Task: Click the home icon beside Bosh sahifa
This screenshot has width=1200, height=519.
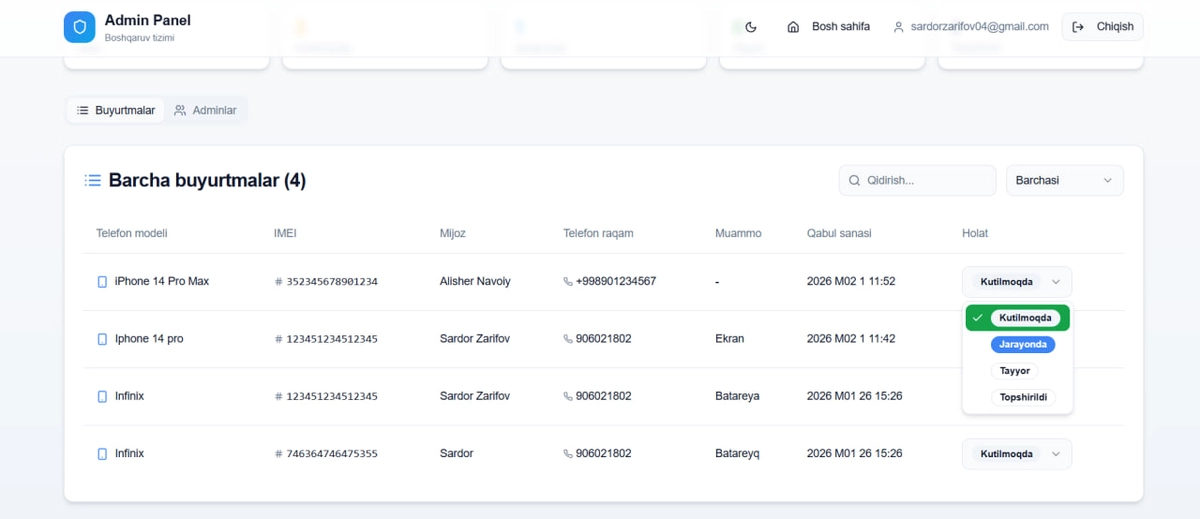Action: [x=793, y=27]
